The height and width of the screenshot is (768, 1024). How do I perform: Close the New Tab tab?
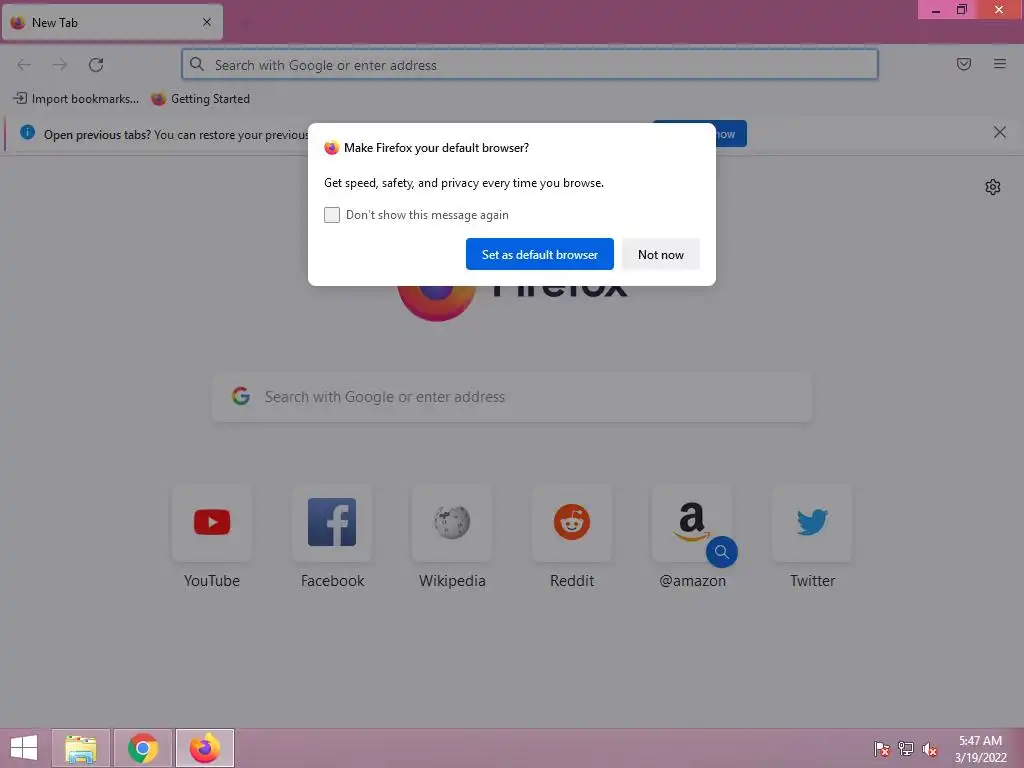(x=207, y=22)
